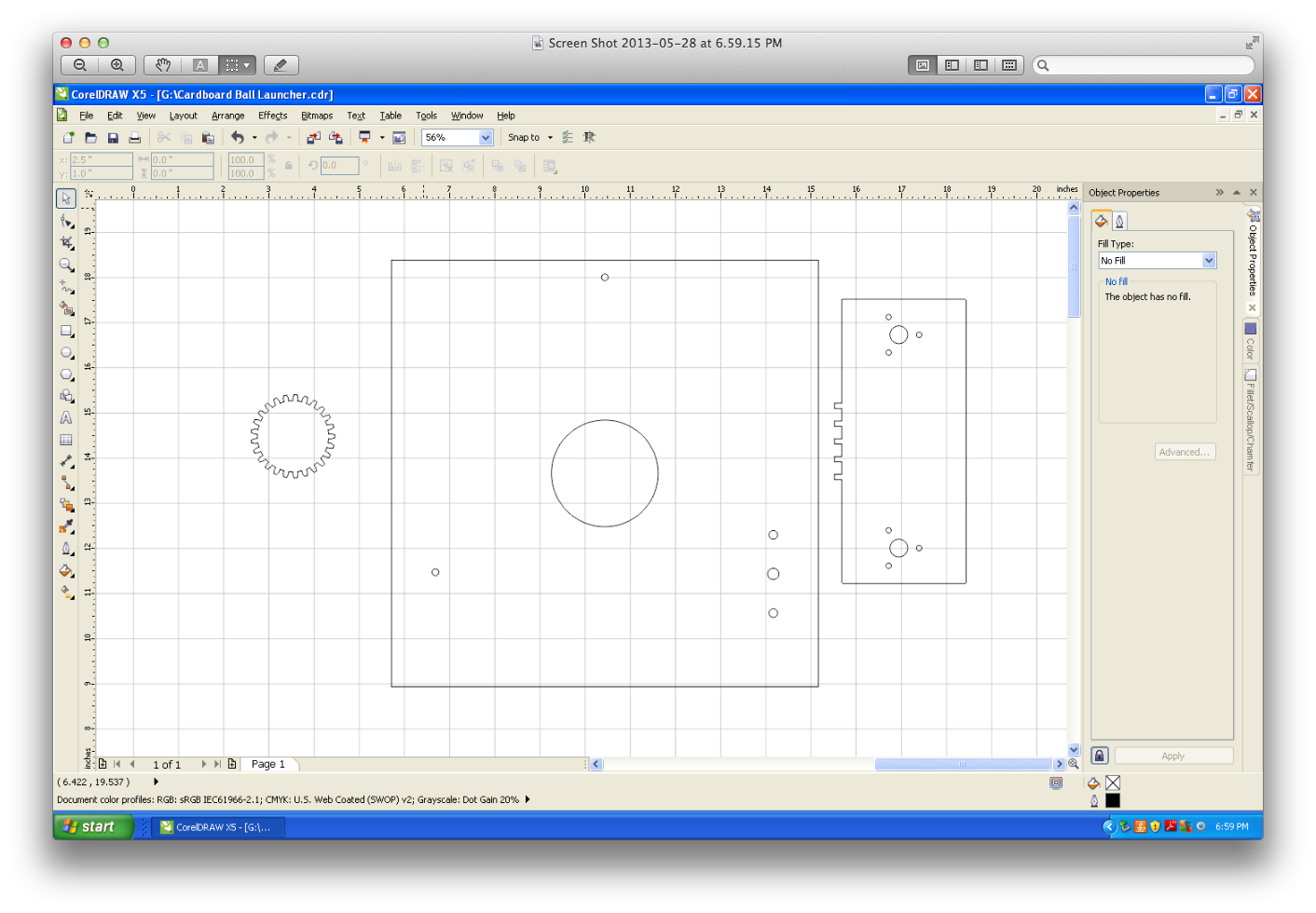Click the Paste clipboard icon
The image size is (1316, 913).
tap(208, 137)
